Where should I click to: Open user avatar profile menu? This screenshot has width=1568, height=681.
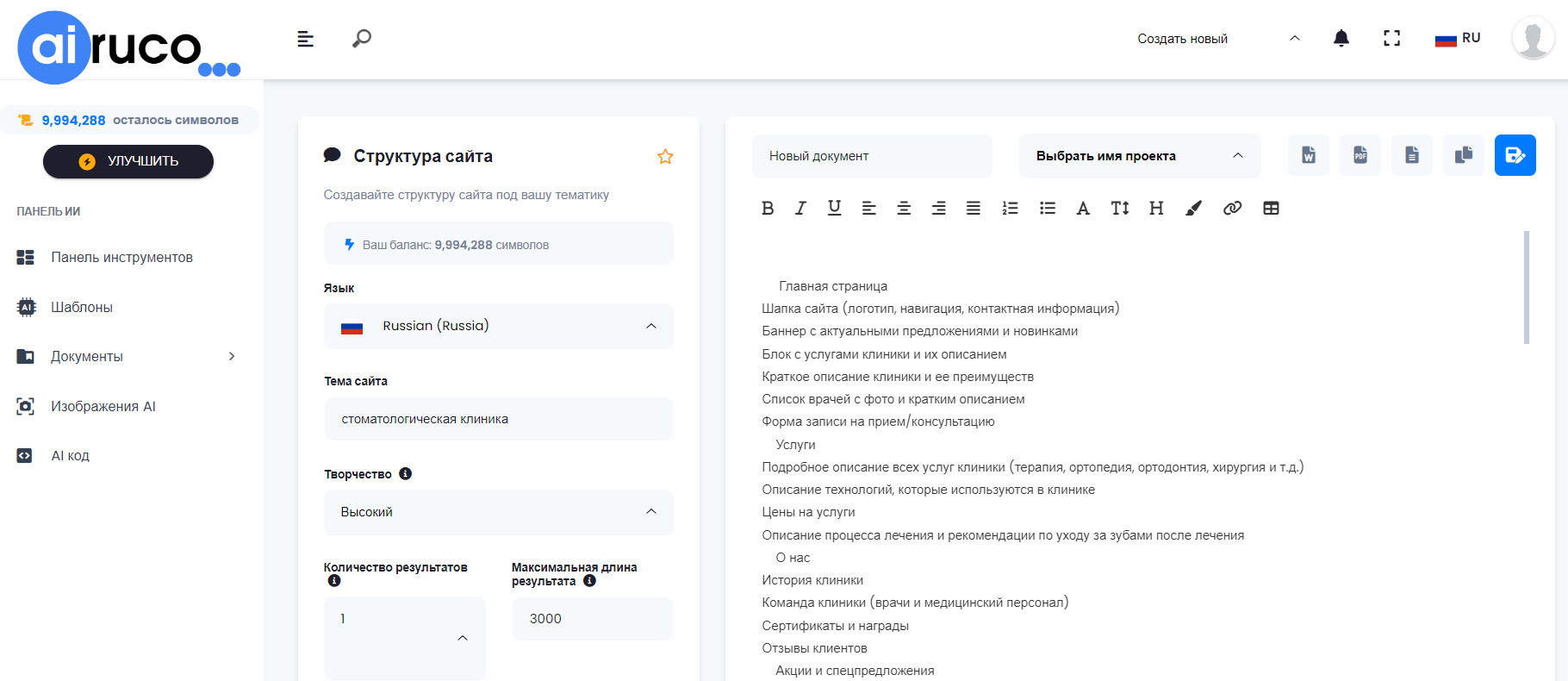(x=1534, y=38)
